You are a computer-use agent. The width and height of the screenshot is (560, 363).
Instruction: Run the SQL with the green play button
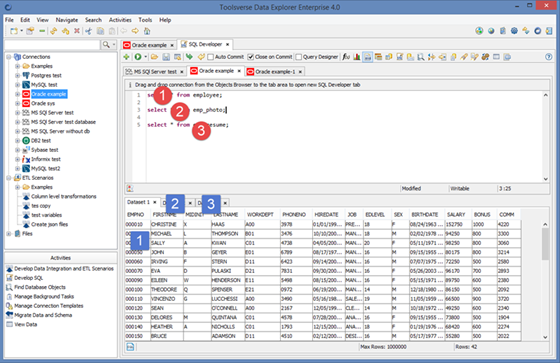(138, 57)
